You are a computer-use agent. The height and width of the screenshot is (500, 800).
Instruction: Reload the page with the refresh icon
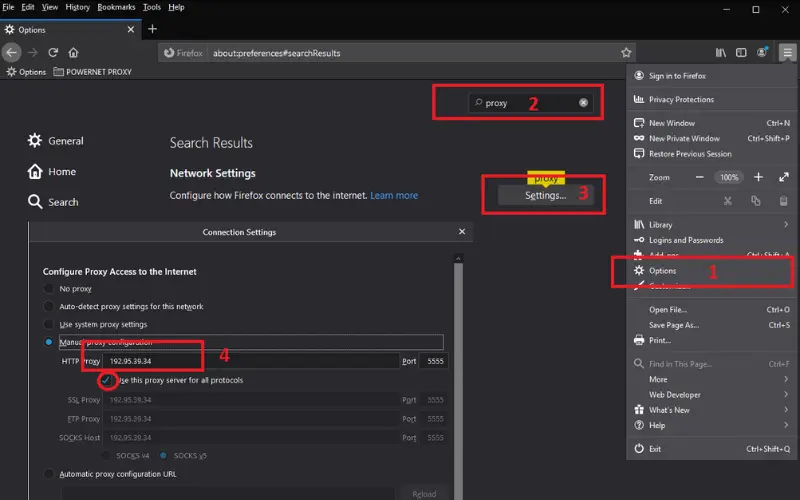coord(53,53)
